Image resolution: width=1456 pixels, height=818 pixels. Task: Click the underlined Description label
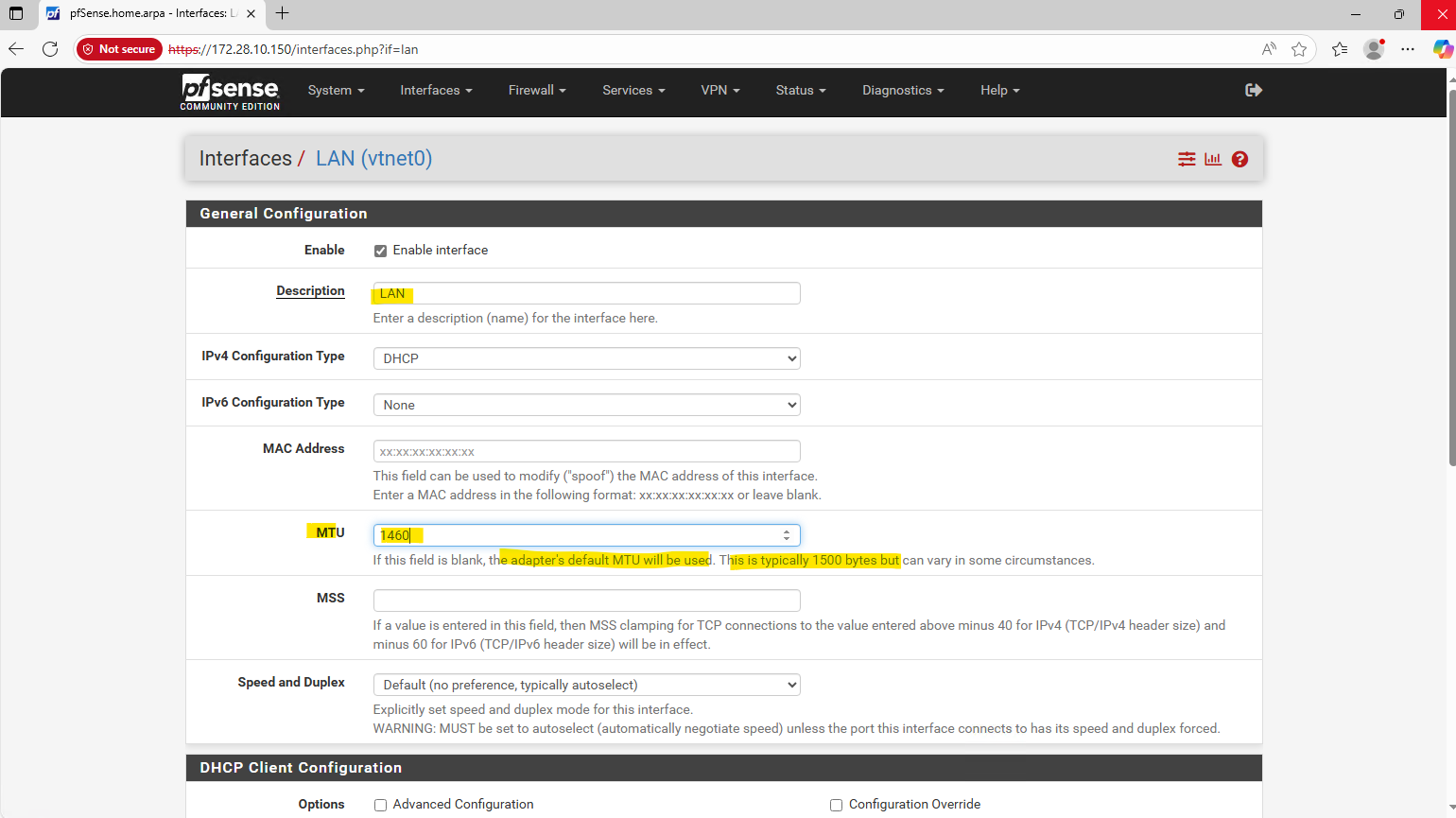pyautogui.click(x=310, y=291)
